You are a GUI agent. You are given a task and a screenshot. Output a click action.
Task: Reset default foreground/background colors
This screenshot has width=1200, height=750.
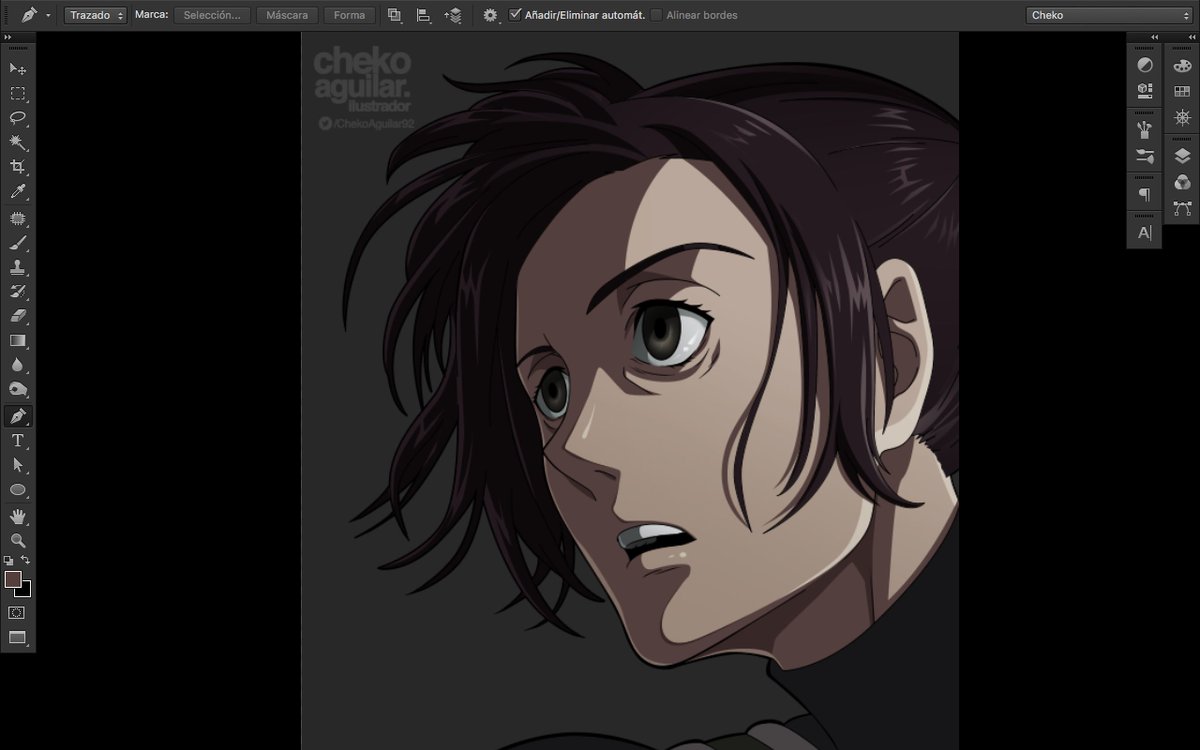(x=9, y=561)
